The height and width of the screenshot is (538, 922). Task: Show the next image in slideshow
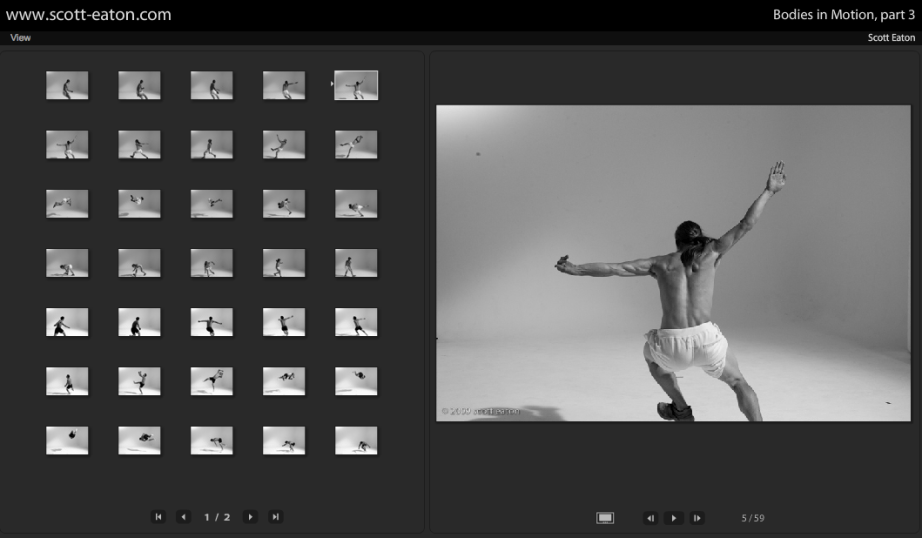point(698,518)
